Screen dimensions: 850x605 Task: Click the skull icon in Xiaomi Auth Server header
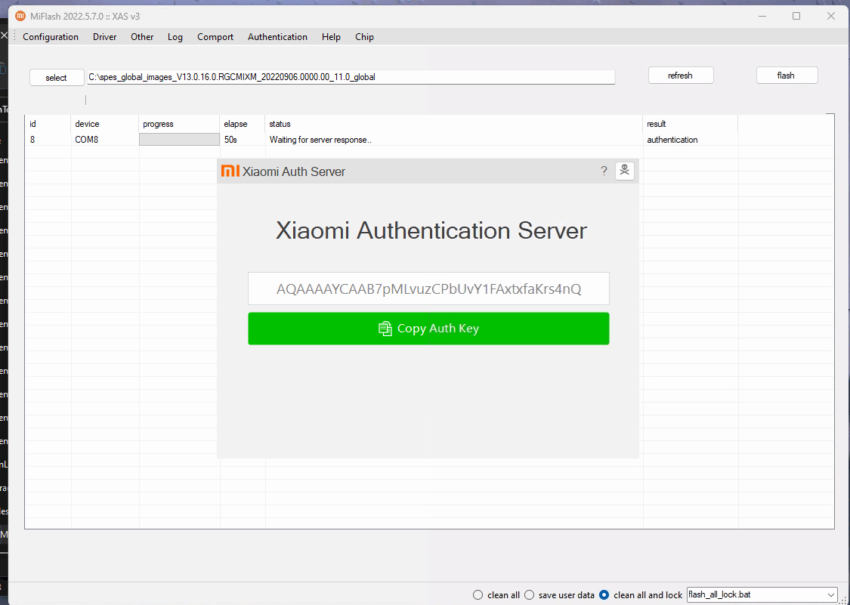tap(624, 171)
